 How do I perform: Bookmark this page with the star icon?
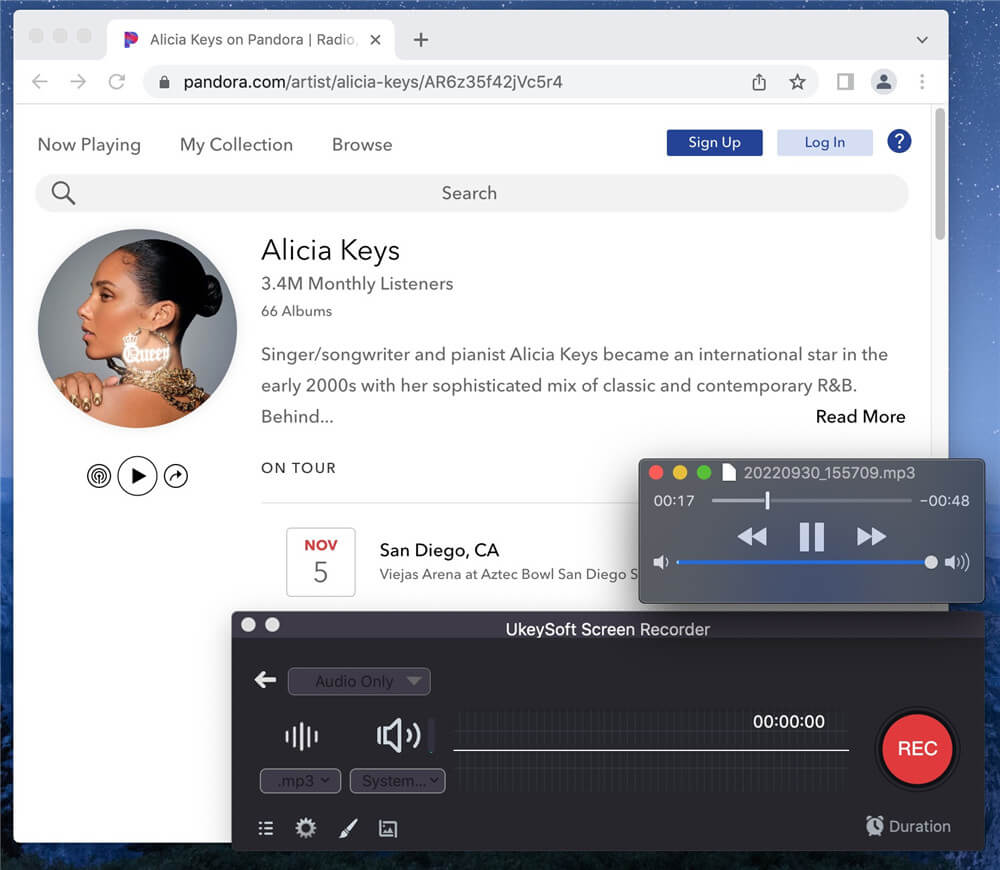pyautogui.click(x=797, y=82)
